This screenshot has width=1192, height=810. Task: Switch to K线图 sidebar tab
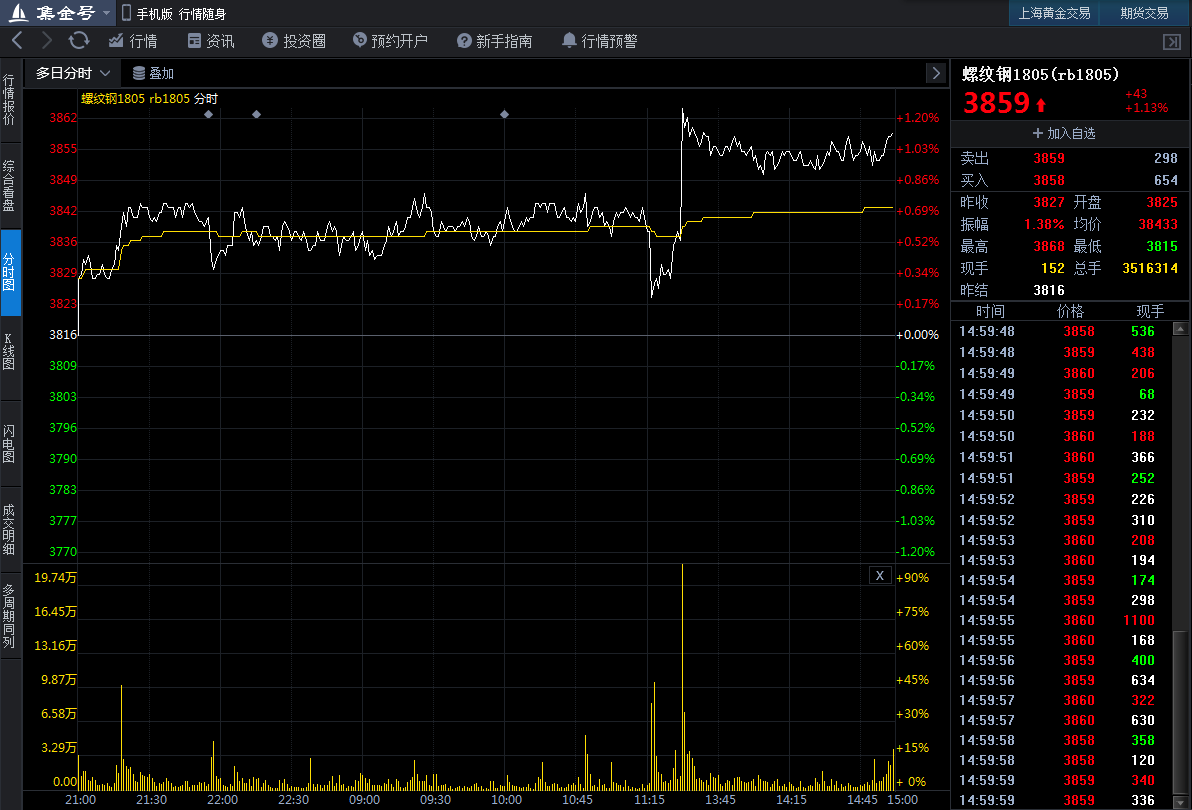[10, 351]
